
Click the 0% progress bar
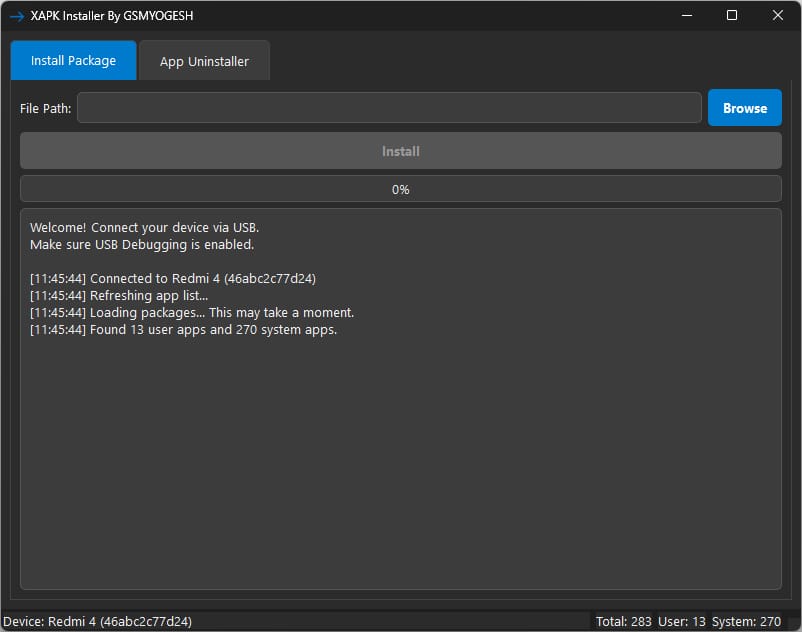pyautogui.click(x=400, y=189)
